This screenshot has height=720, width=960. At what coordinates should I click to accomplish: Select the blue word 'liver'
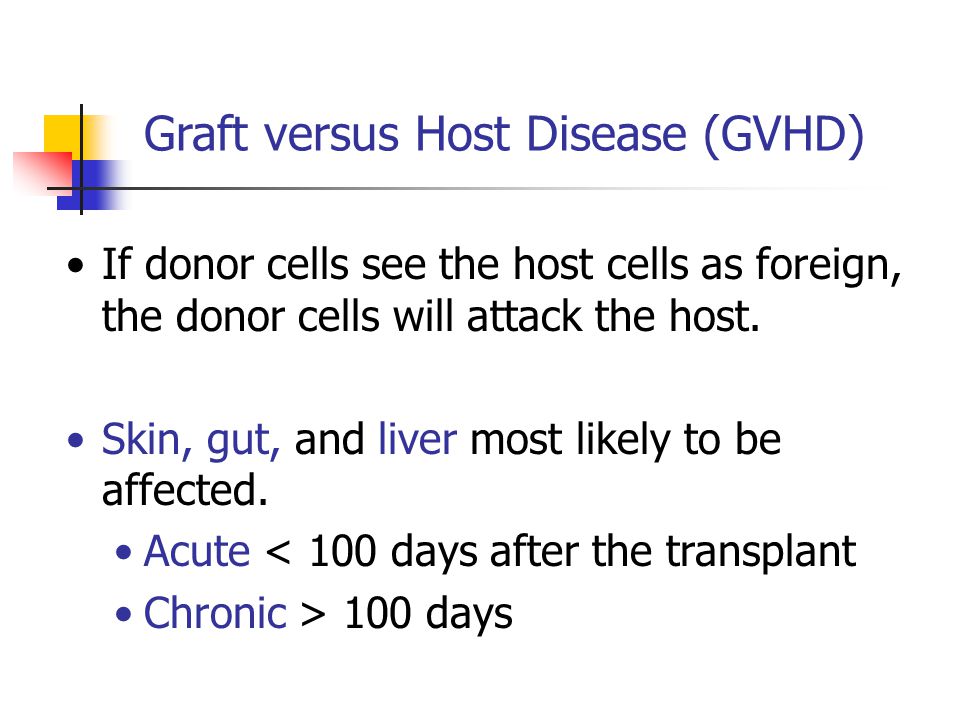417,439
